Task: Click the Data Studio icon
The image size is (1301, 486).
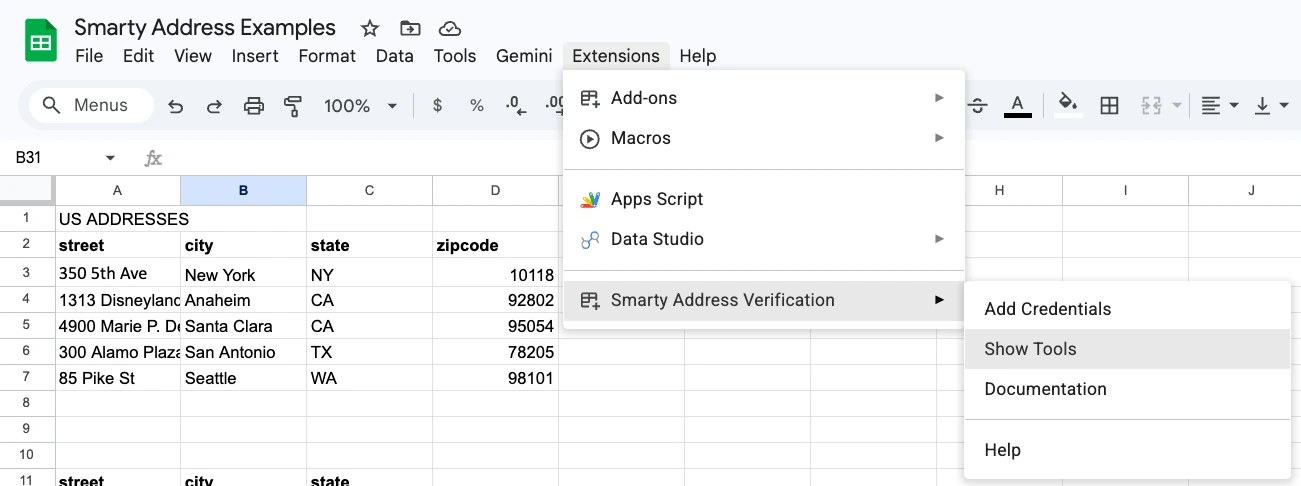Action: [x=590, y=239]
